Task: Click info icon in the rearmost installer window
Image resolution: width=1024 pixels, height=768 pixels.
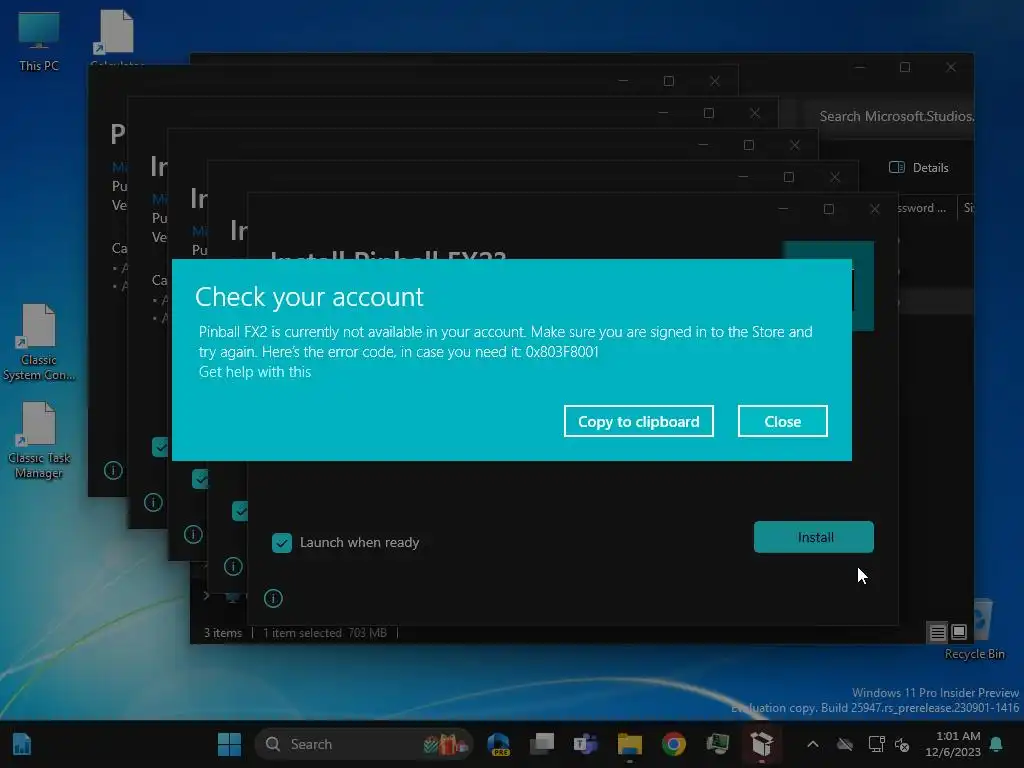Action: (x=113, y=470)
